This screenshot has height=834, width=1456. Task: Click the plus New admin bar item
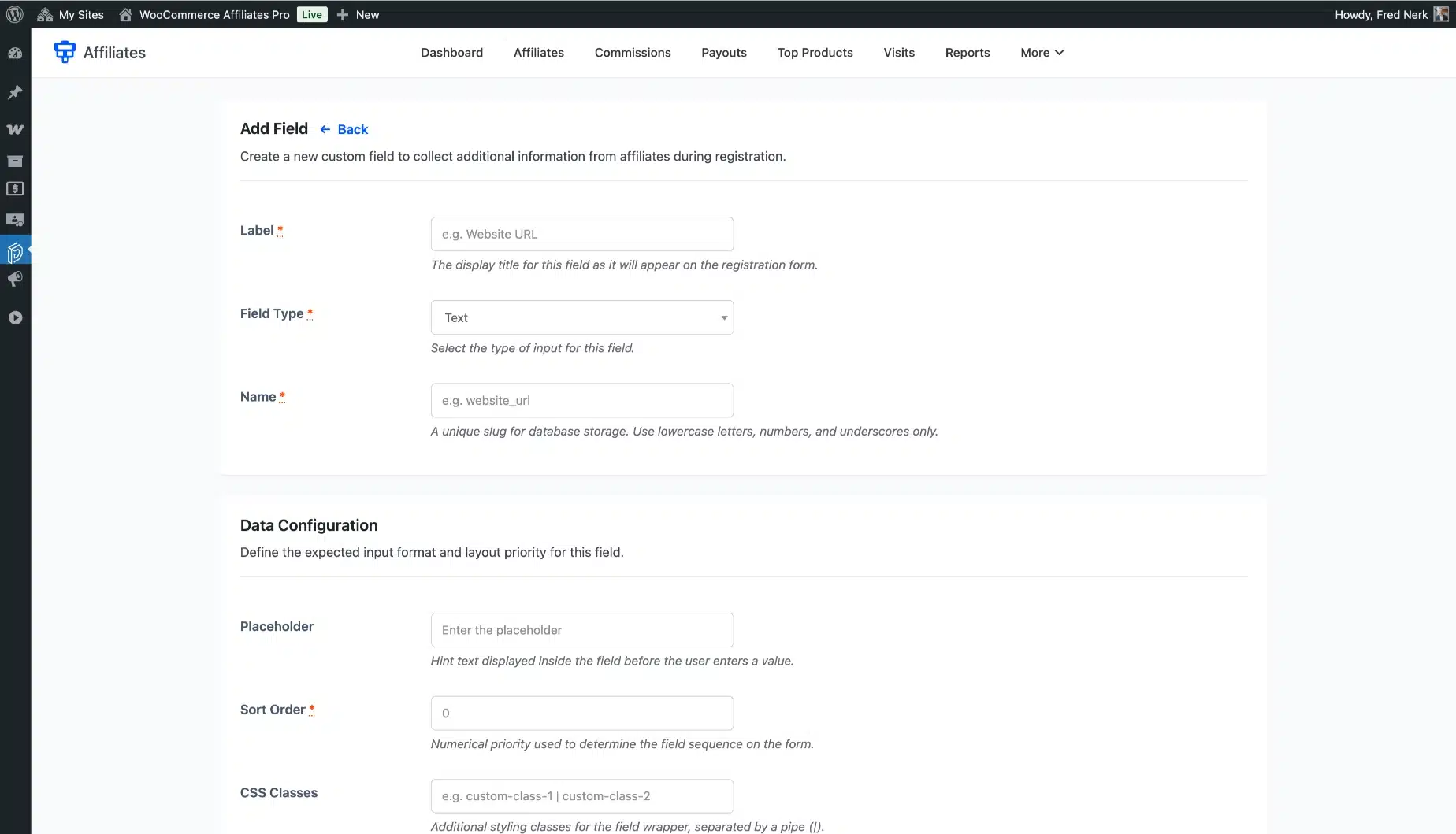click(358, 14)
